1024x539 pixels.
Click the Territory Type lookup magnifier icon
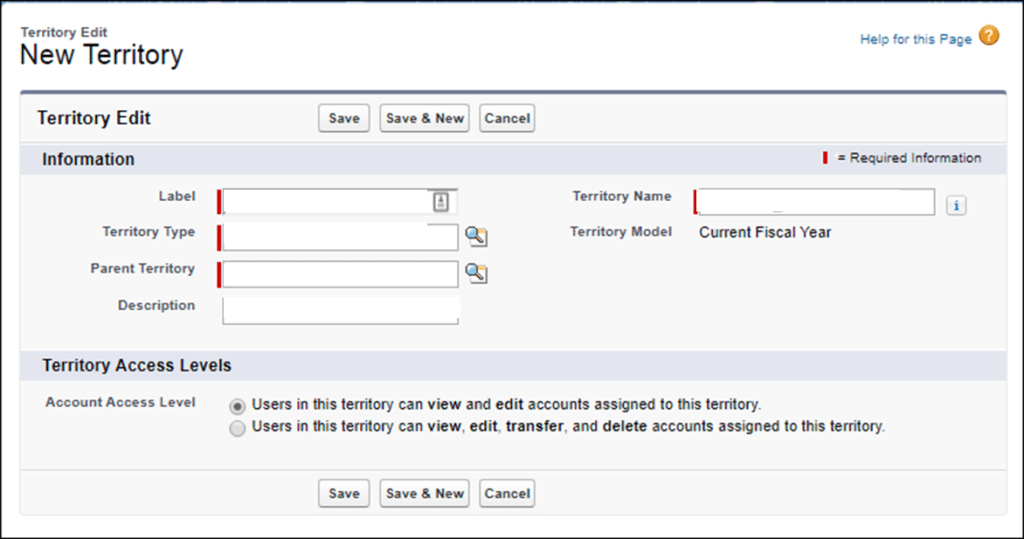(476, 237)
